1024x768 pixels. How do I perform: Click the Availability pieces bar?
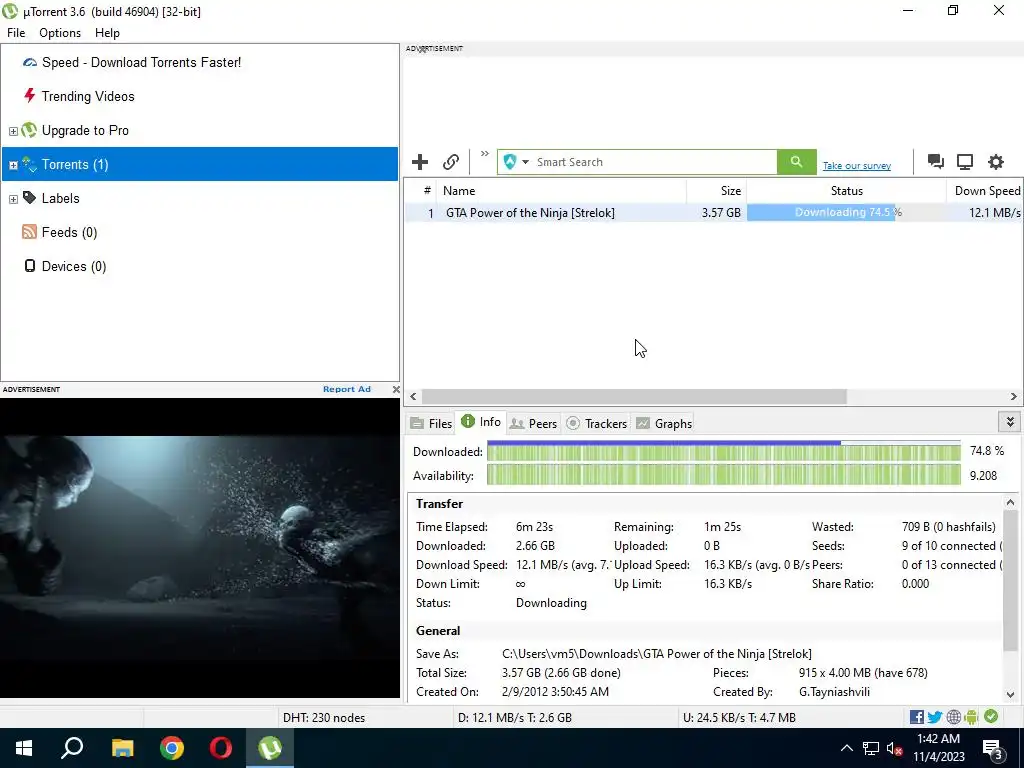[724, 475]
